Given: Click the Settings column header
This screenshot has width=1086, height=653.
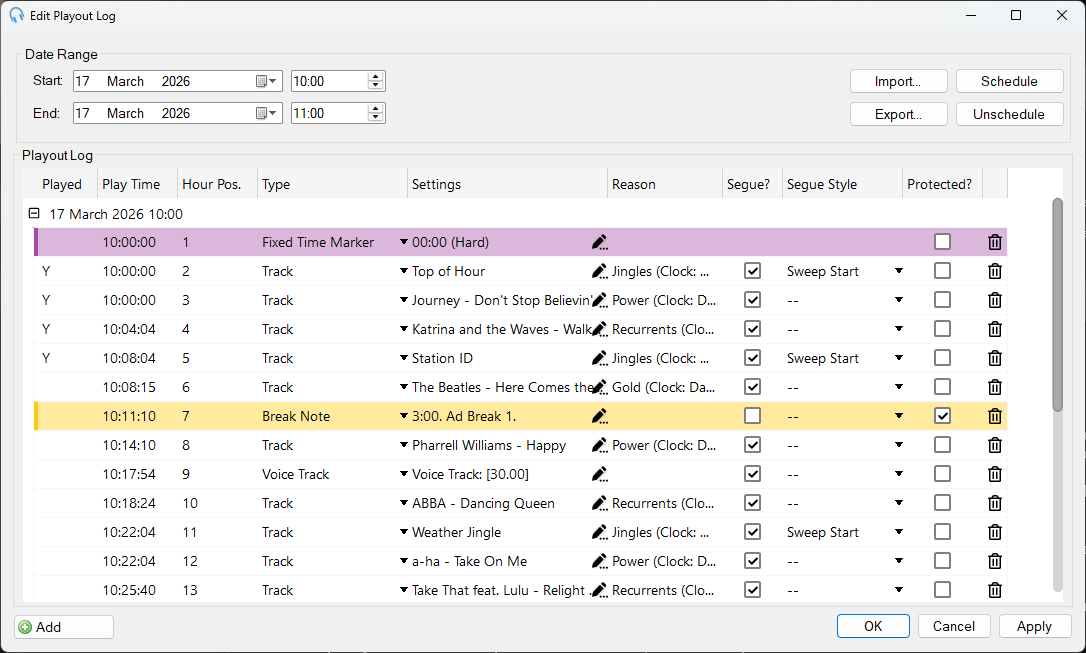Looking at the screenshot, I should point(508,184).
